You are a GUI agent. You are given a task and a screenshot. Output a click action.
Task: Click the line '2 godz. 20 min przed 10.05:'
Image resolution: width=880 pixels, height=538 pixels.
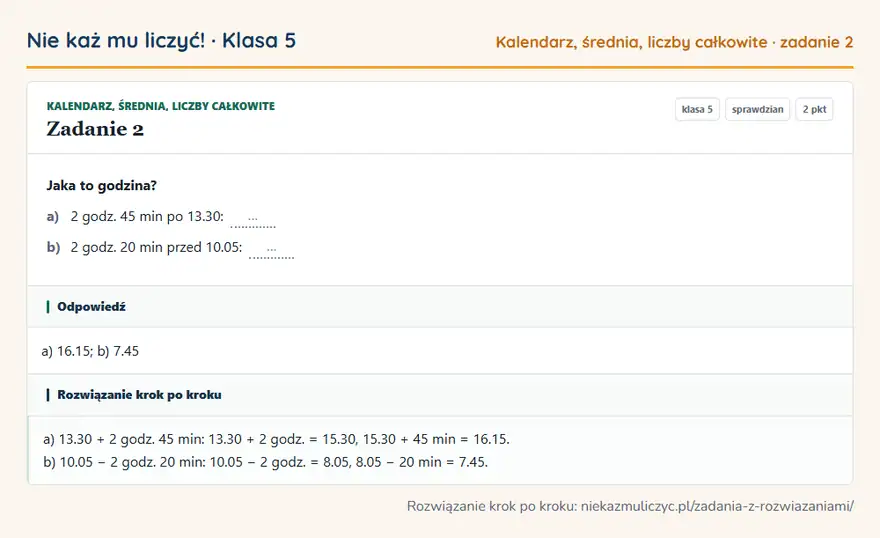click(156, 247)
